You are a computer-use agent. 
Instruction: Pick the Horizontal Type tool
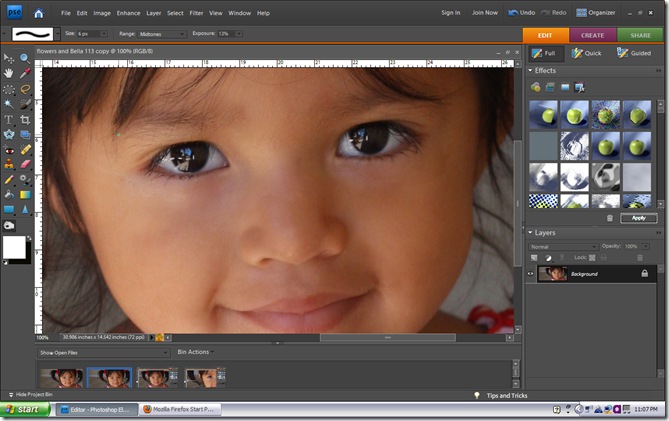[9, 119]
